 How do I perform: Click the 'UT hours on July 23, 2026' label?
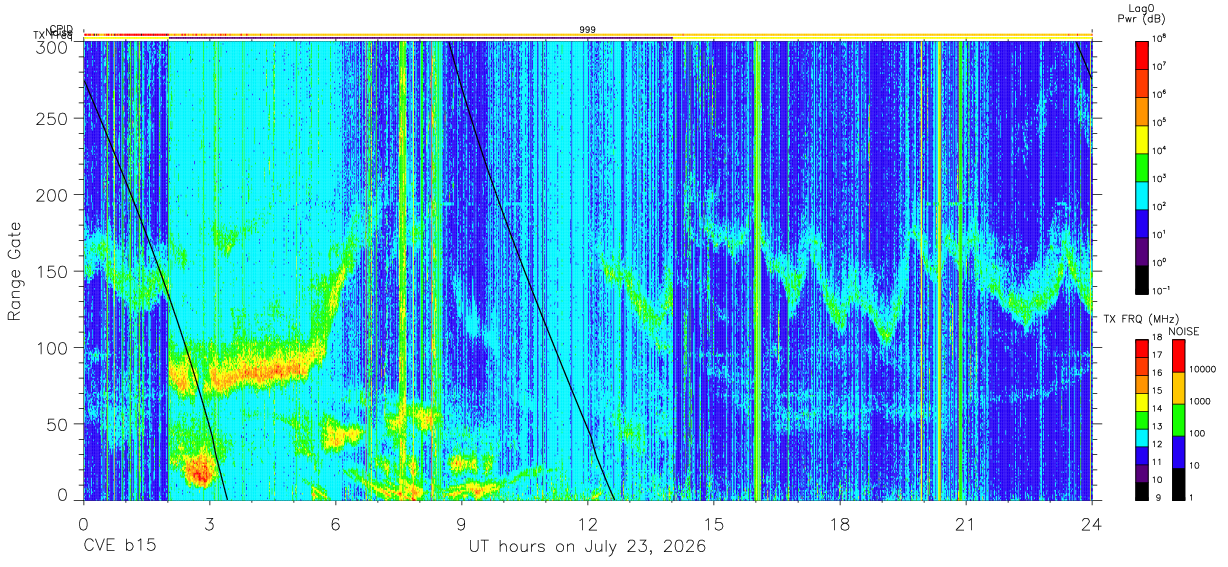(x=587, y=548)
